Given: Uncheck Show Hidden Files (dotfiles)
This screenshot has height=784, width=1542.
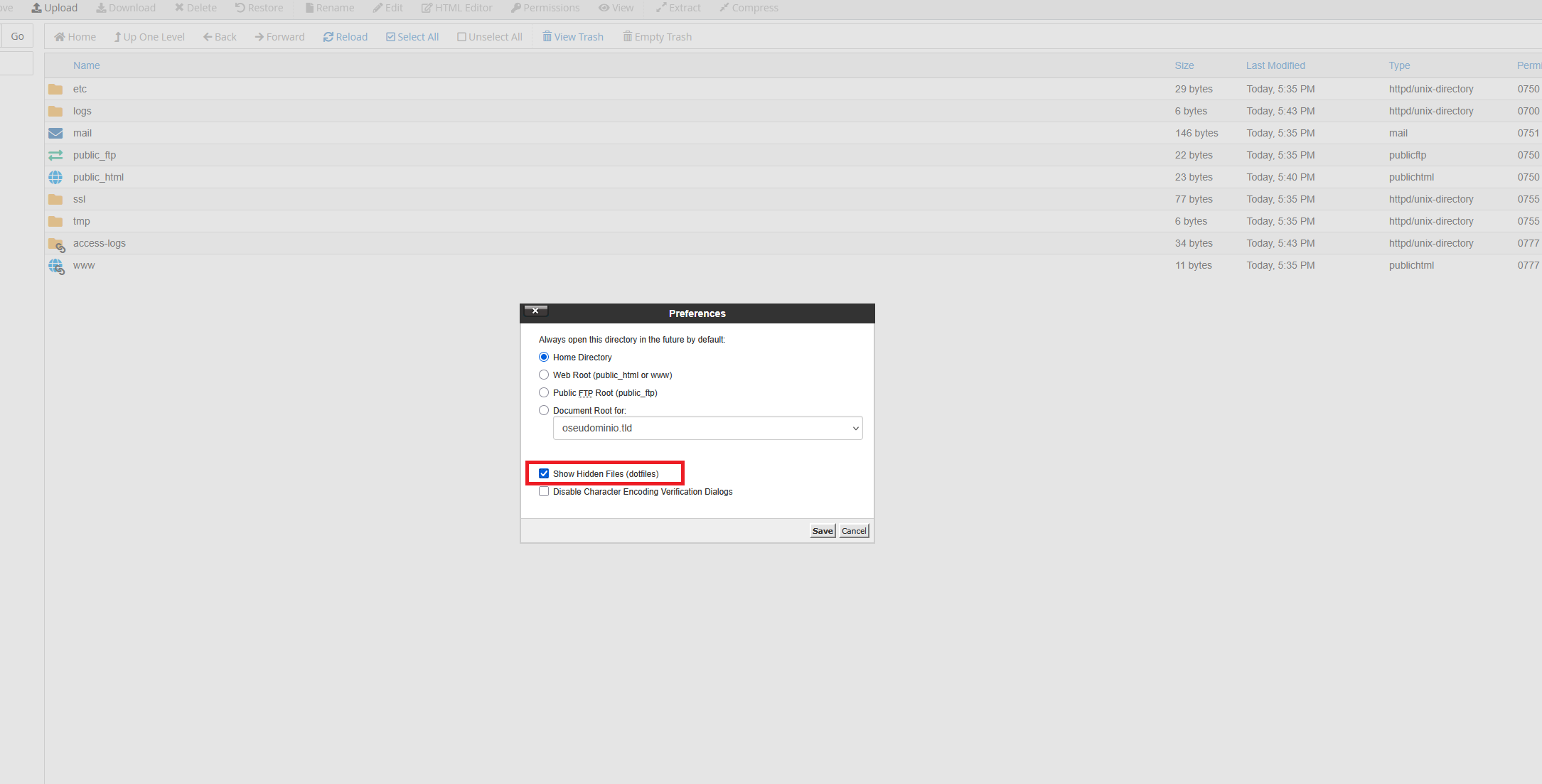Looking at the screenshot, I should pyautogui.click(x=544, y=473).
